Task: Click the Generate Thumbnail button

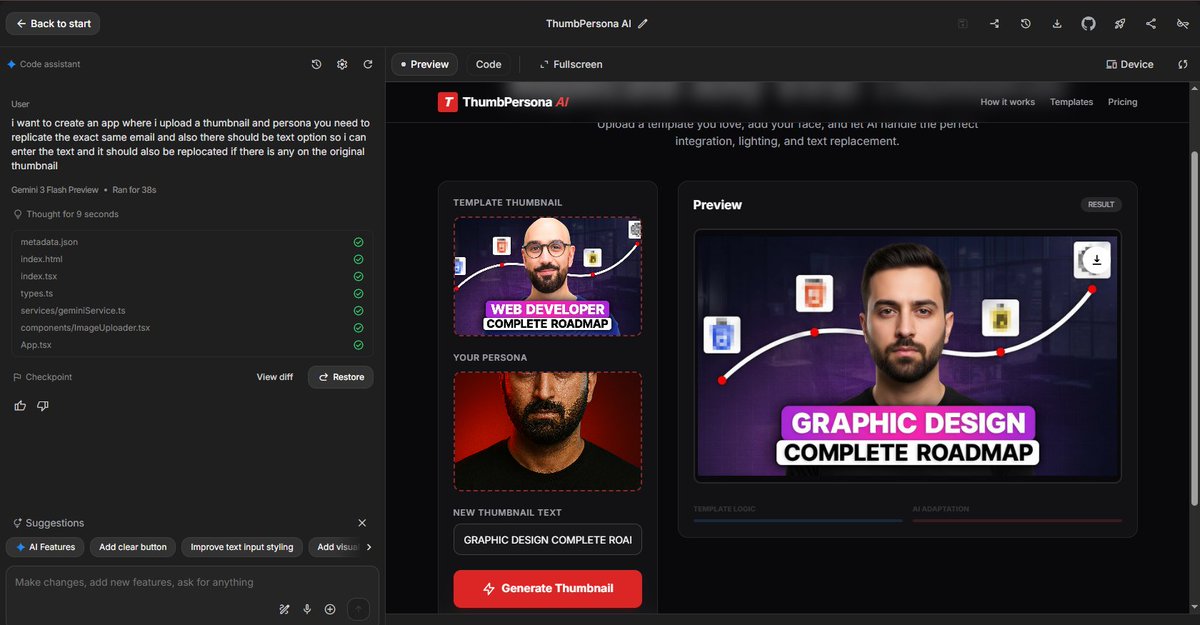Action: click(x=548, y=589)
